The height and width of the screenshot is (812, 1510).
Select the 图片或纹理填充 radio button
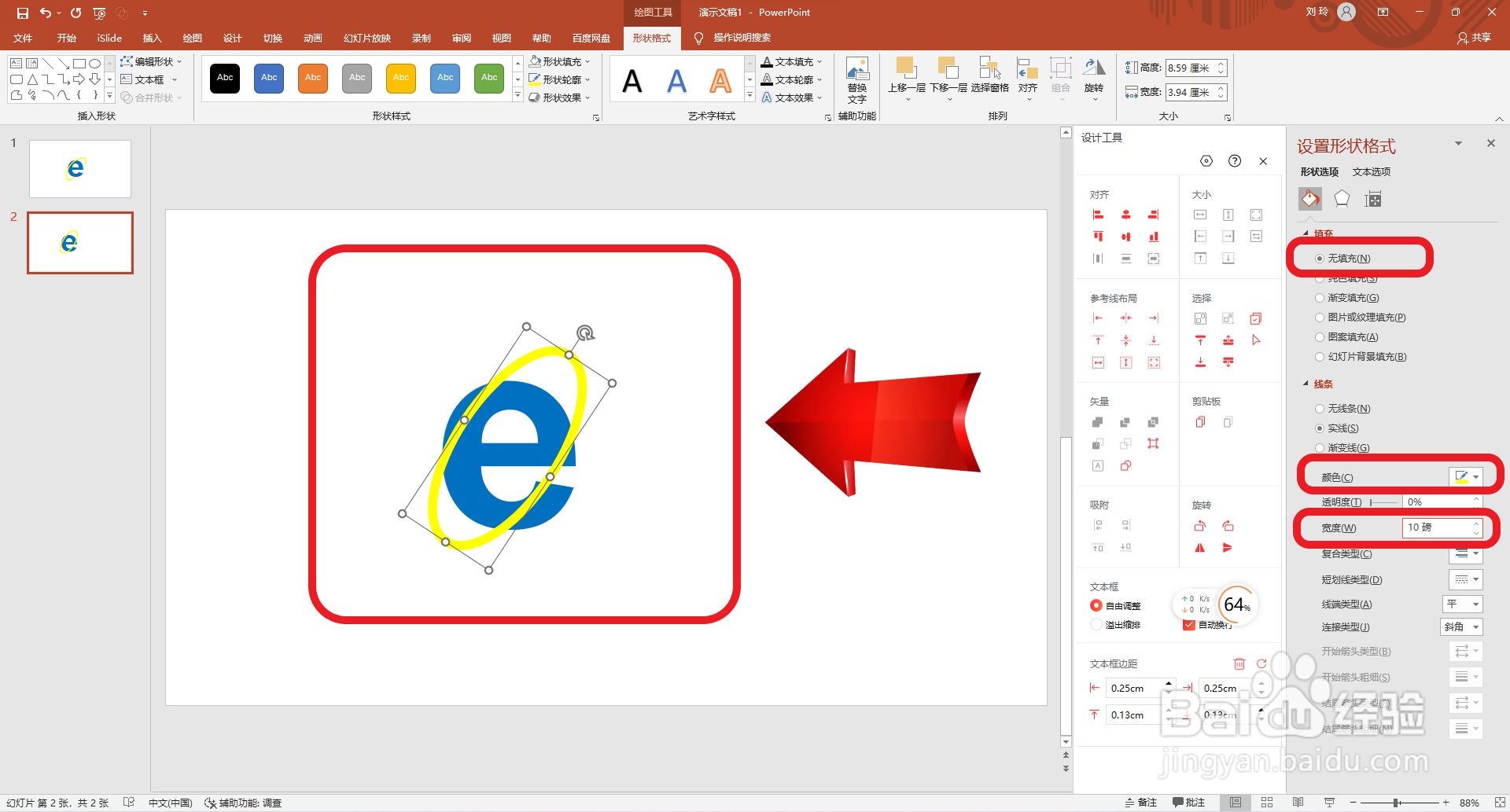coord(1320,318)
